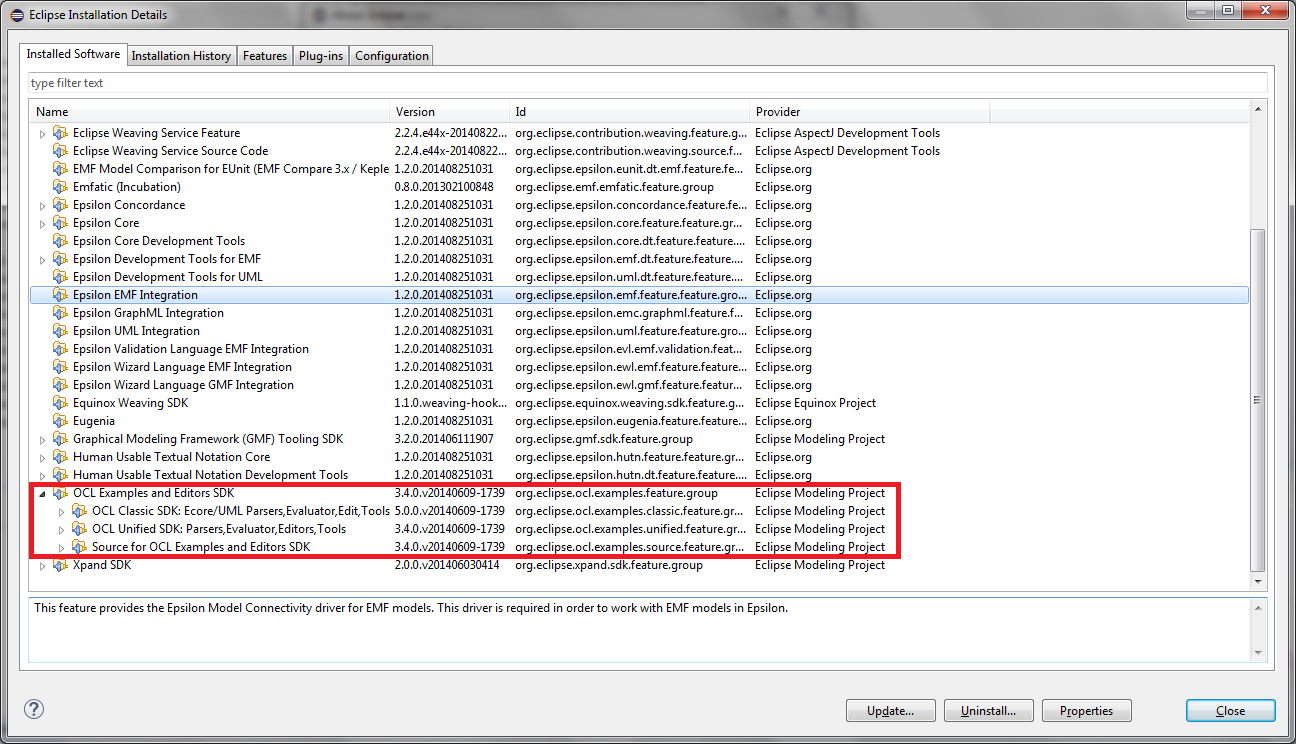
Task: Click the Epsilon Core feature icon
Action: (61, 223)
